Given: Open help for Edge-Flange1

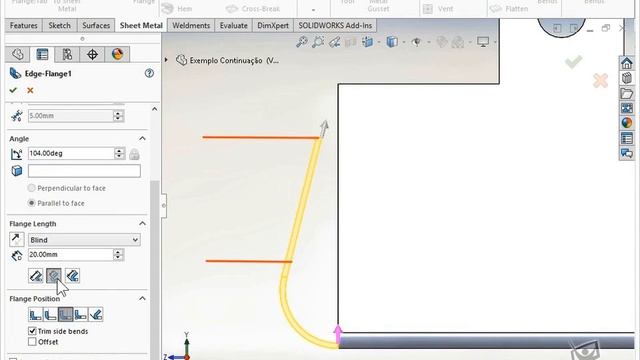Looking at the screenshot, I should 149,73.
